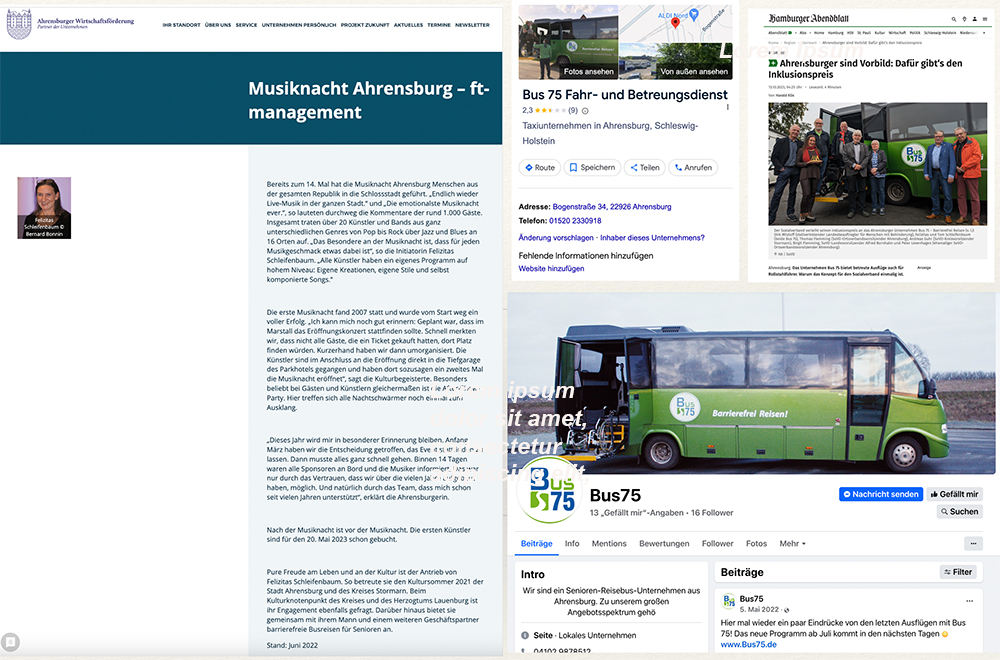Click the info icon beside the review count
Screen dimensions: 1000x660
coord(585,111)
